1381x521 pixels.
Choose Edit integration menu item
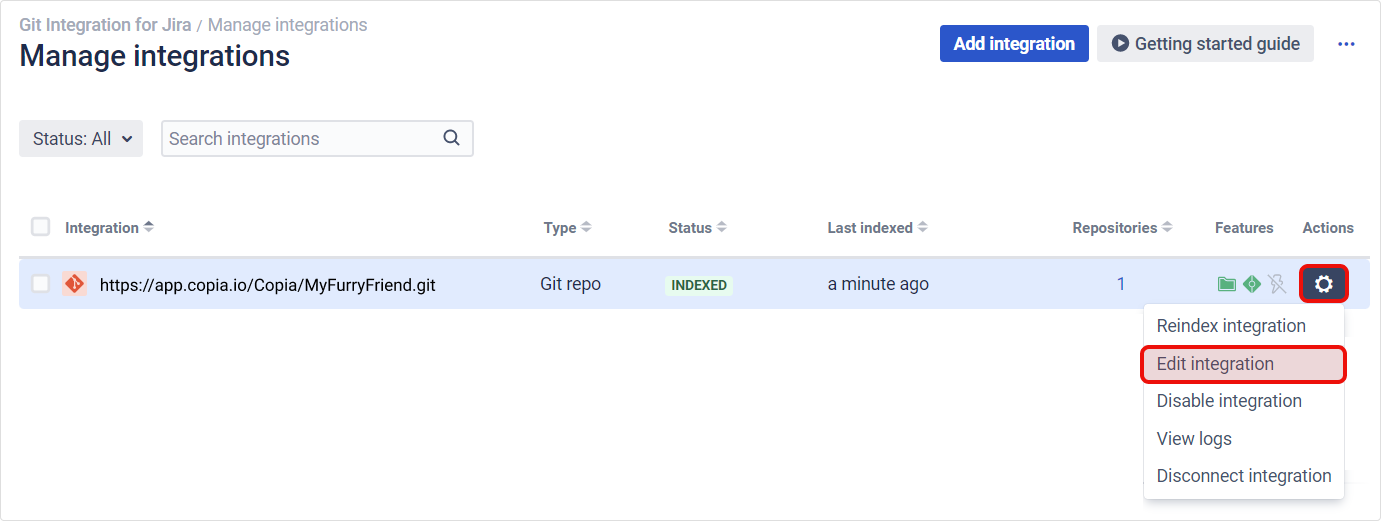click(1244, 364)
